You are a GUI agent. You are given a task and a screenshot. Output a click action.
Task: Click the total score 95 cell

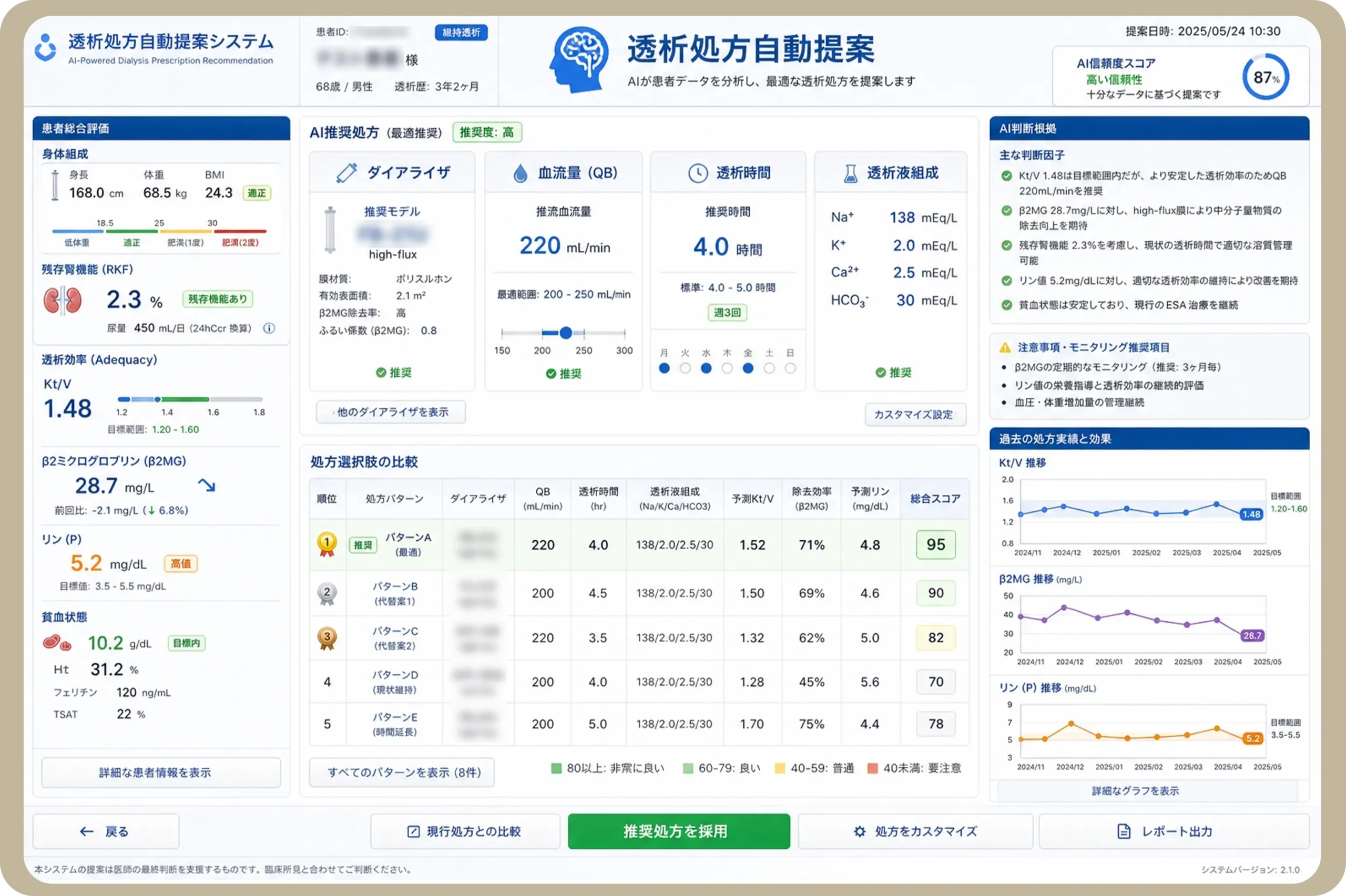coord(935,544)
